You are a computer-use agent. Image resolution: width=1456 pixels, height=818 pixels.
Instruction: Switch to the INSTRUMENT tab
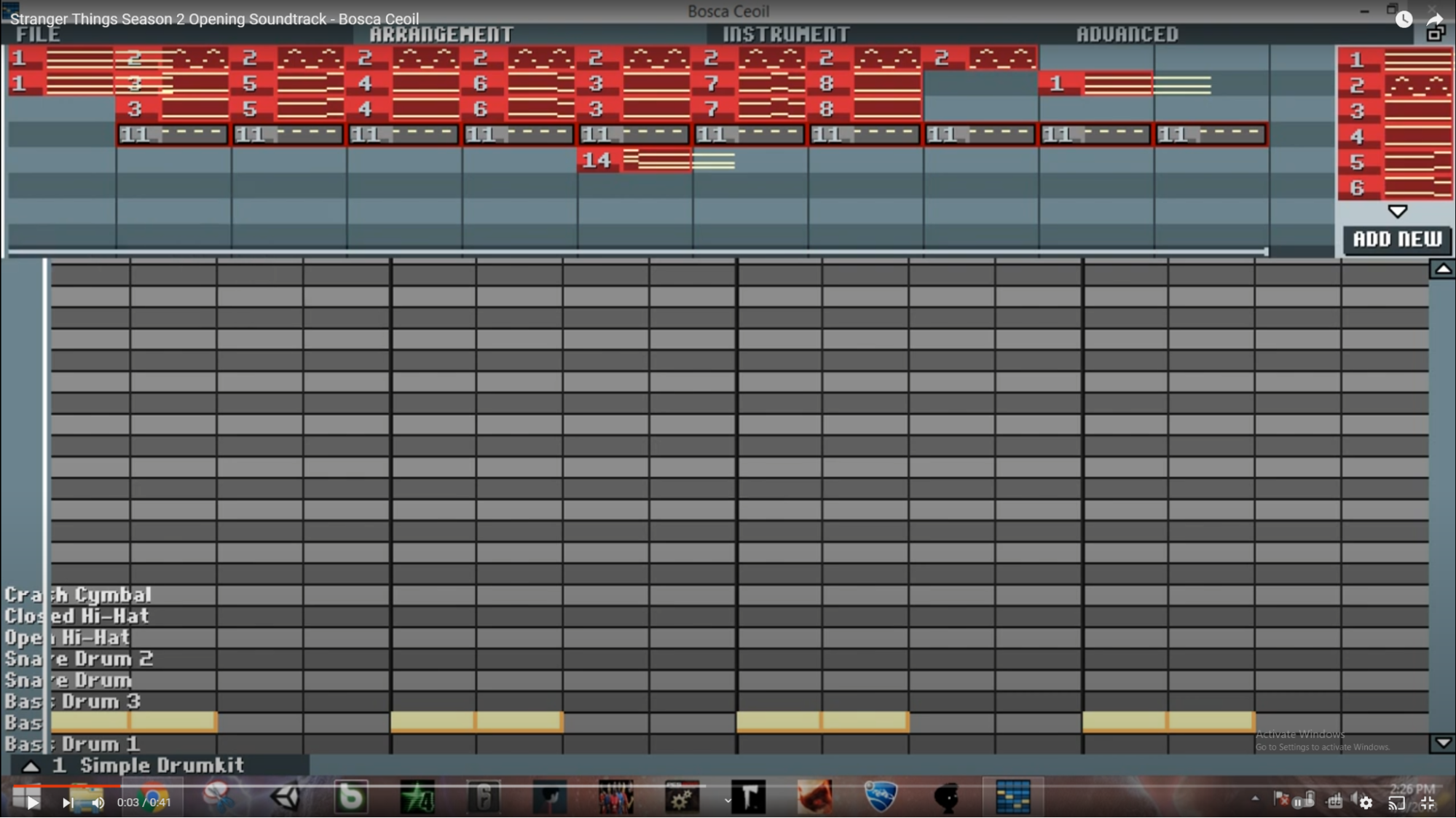(x=786, y=34)
